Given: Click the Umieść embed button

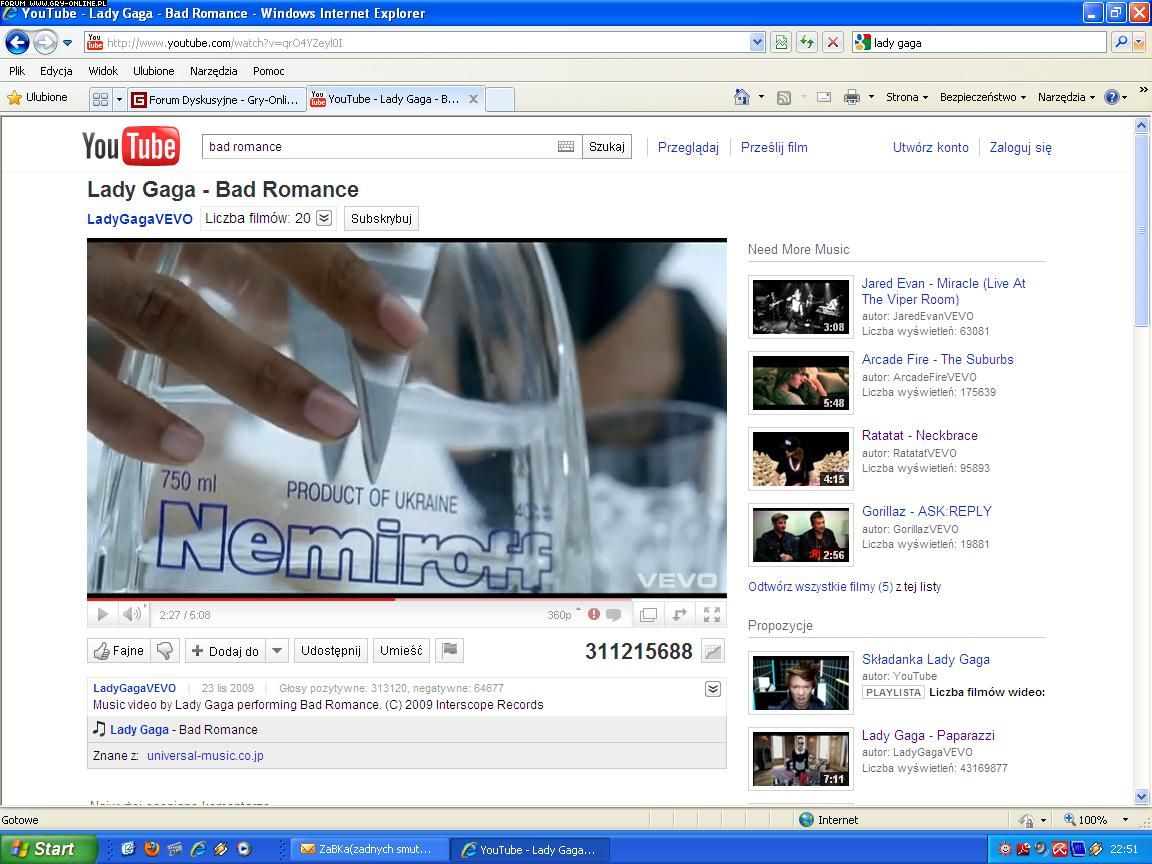Looking at the screenshot, I should [401, 651].
